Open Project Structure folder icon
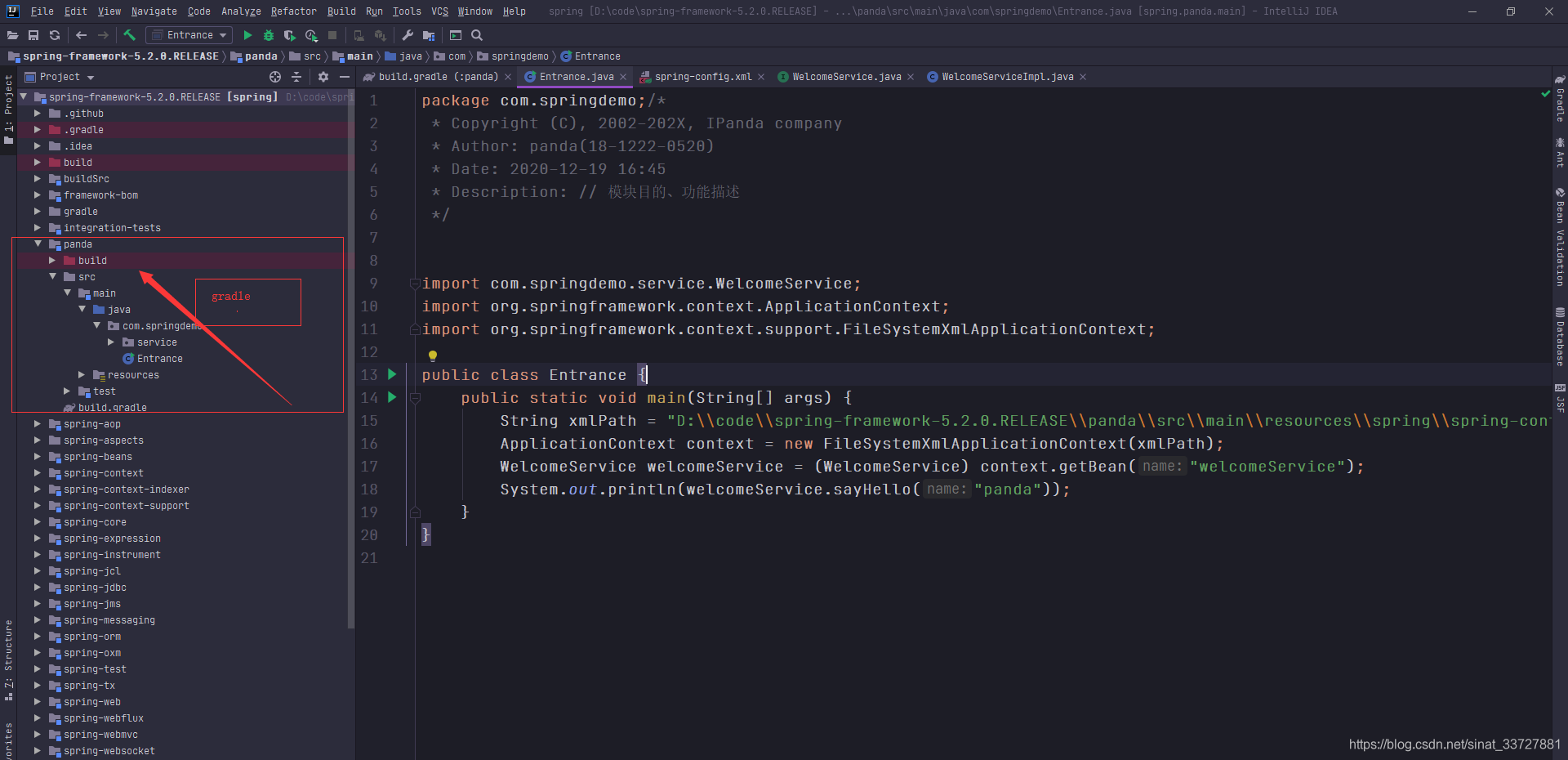The width and height of the screenshot is (1568, 760). [x=429, y=35]
